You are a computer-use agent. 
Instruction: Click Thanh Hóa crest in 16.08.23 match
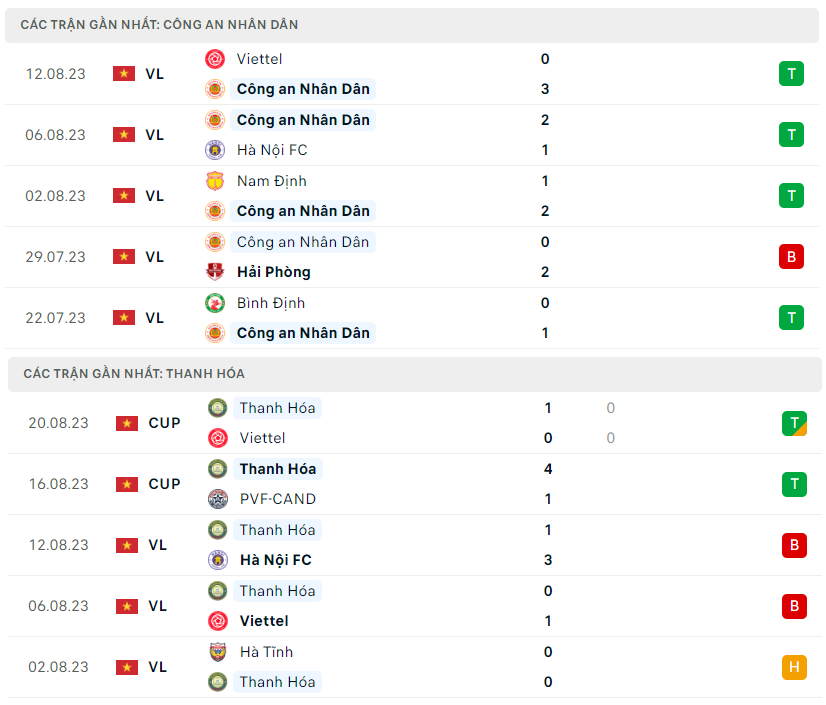pos(218,469)
